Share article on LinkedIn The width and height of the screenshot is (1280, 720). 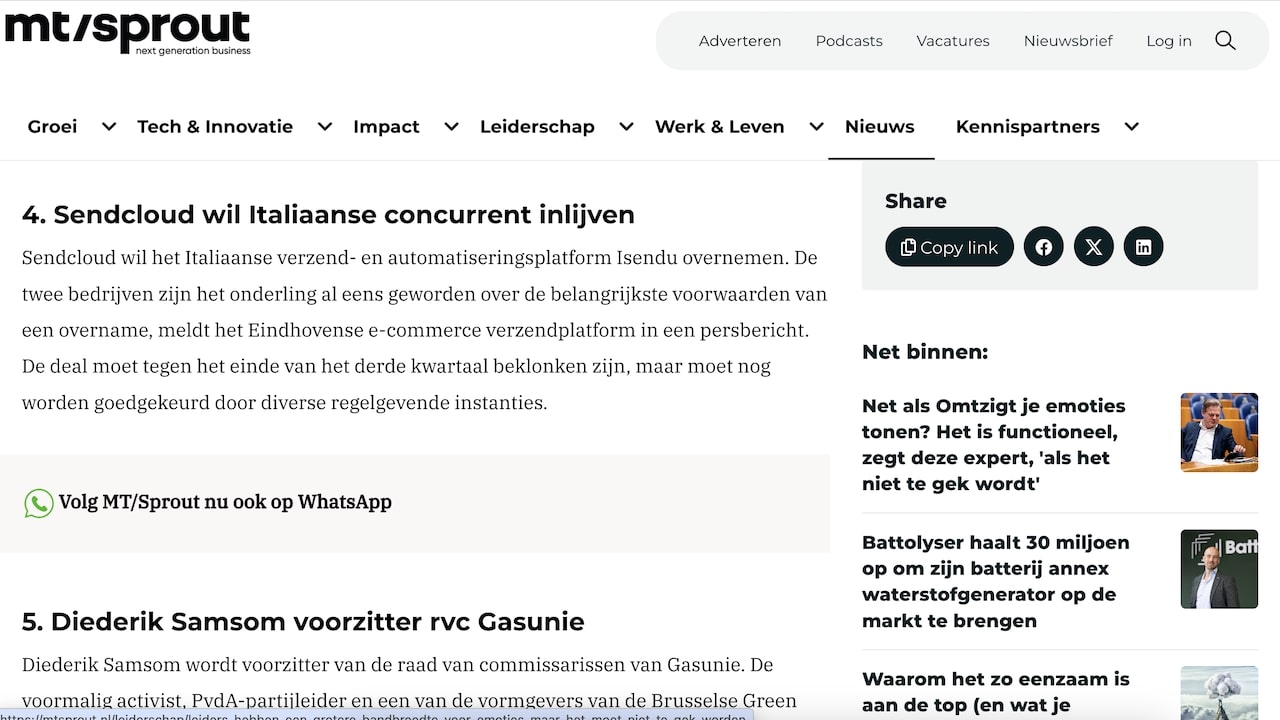tap(1144, 247)
